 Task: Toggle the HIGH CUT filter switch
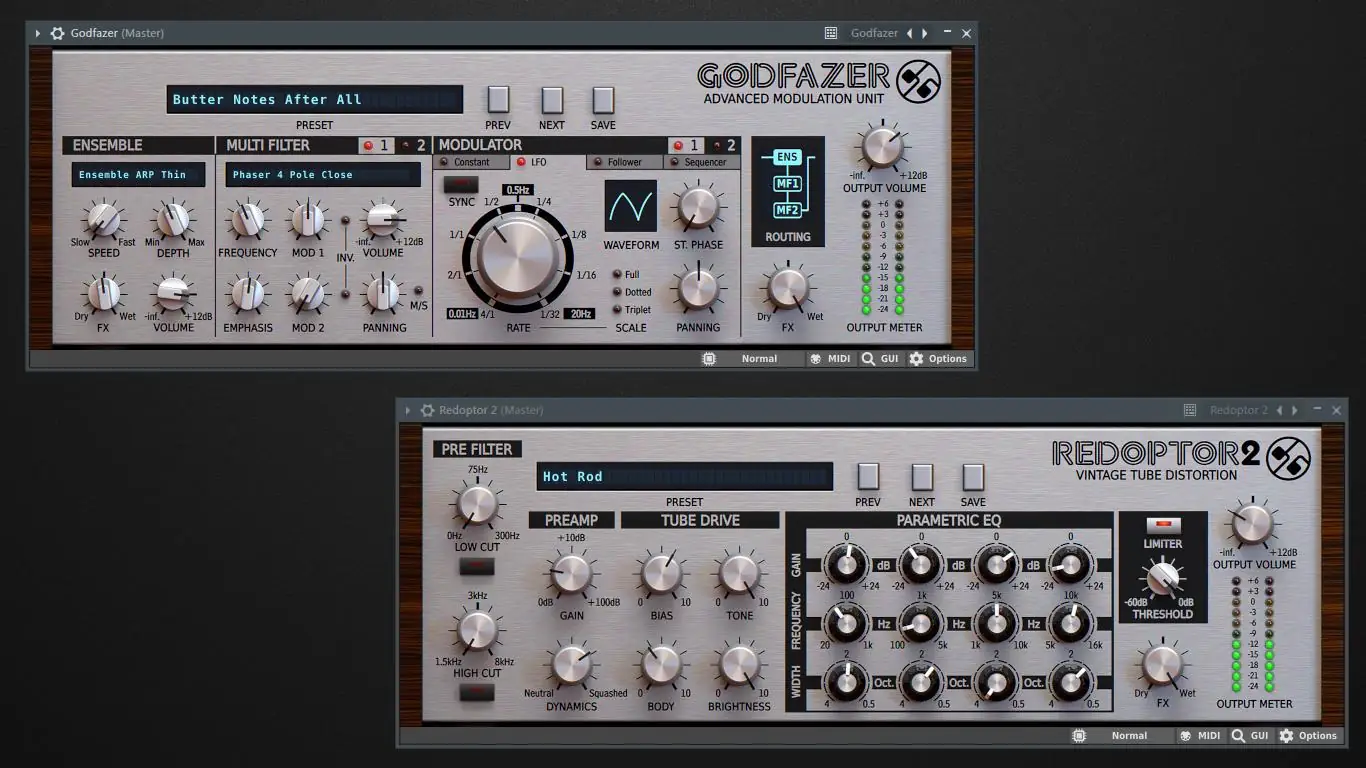477,691
